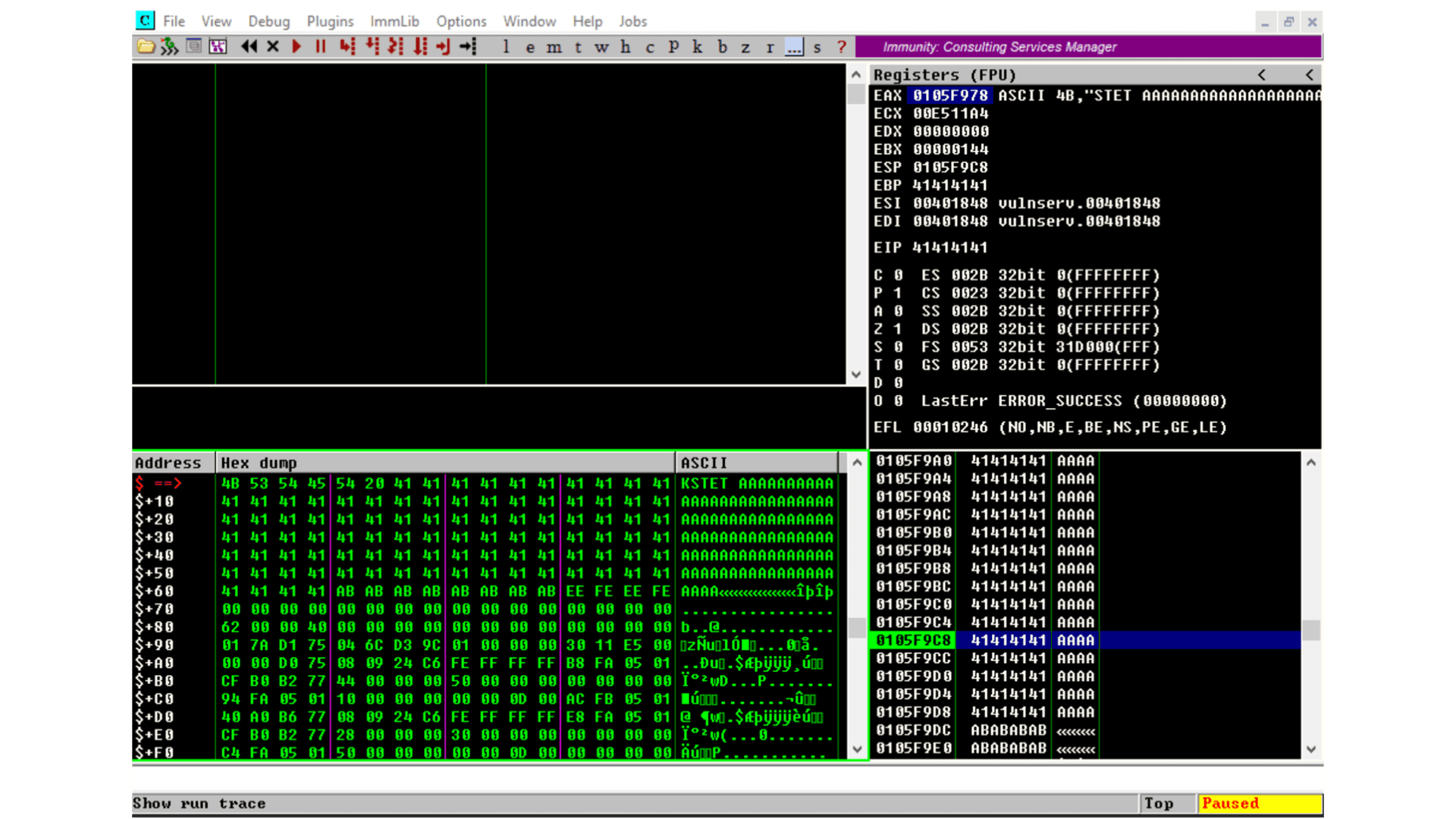
Task: Click the purple graph toolbar icon
Action: coord(218,47)
